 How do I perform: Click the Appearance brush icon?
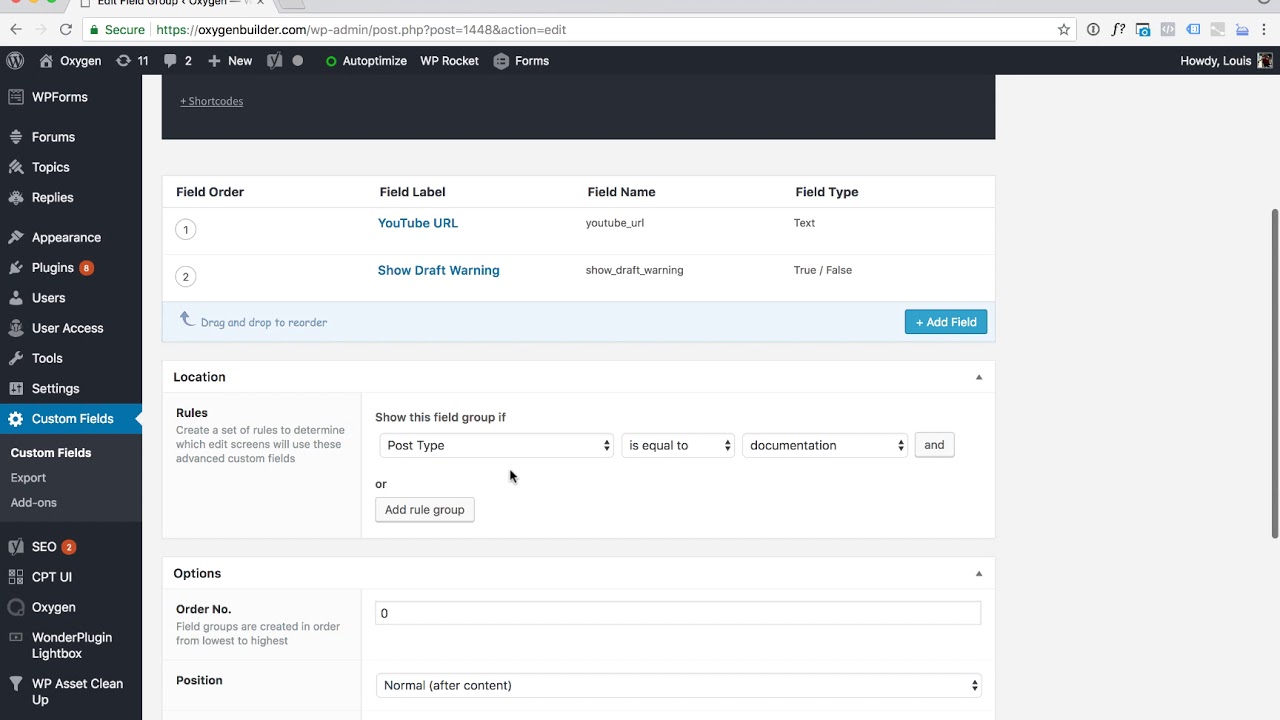click(15, 238)
